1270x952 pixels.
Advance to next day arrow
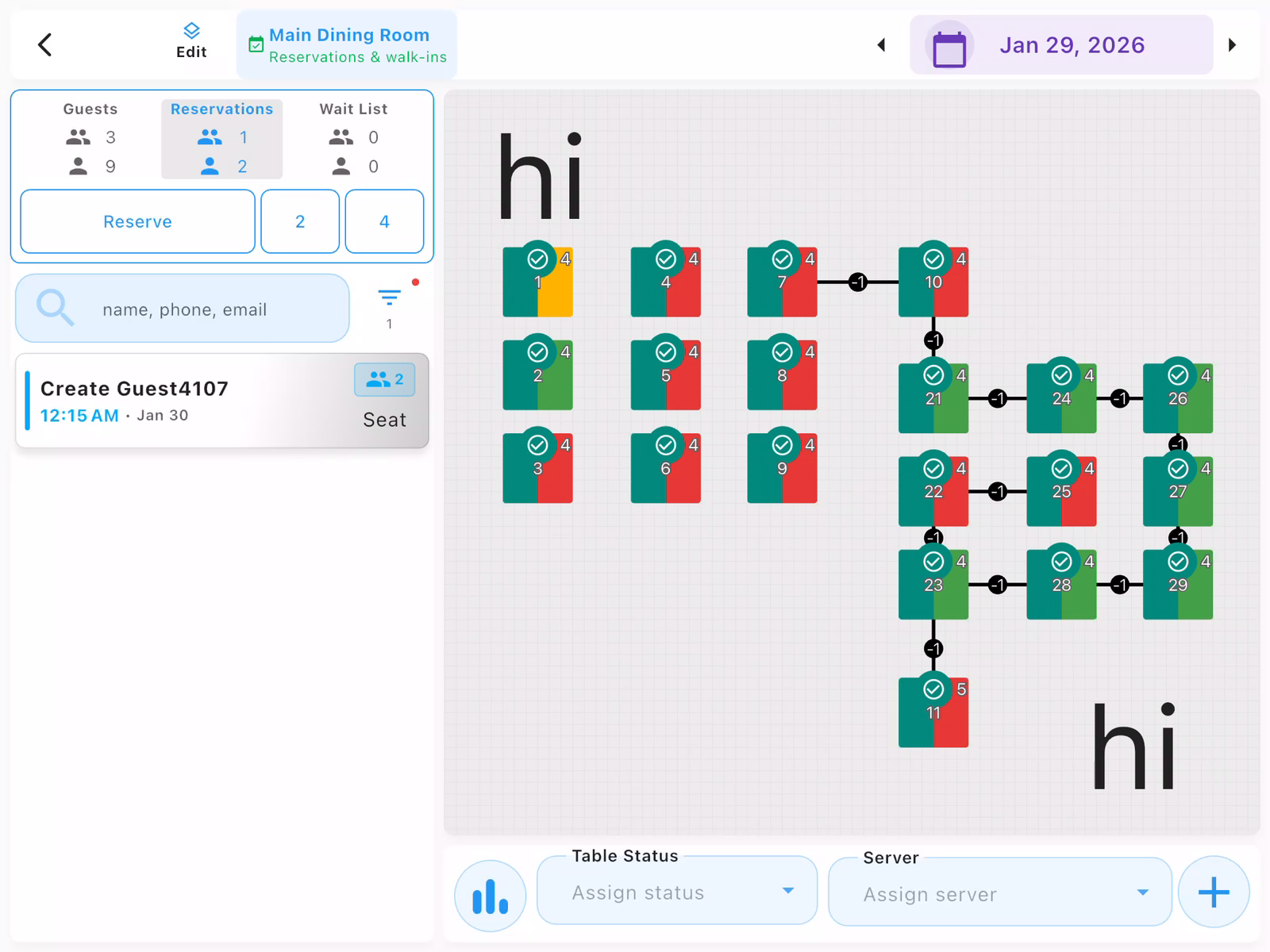point(1232,45)
